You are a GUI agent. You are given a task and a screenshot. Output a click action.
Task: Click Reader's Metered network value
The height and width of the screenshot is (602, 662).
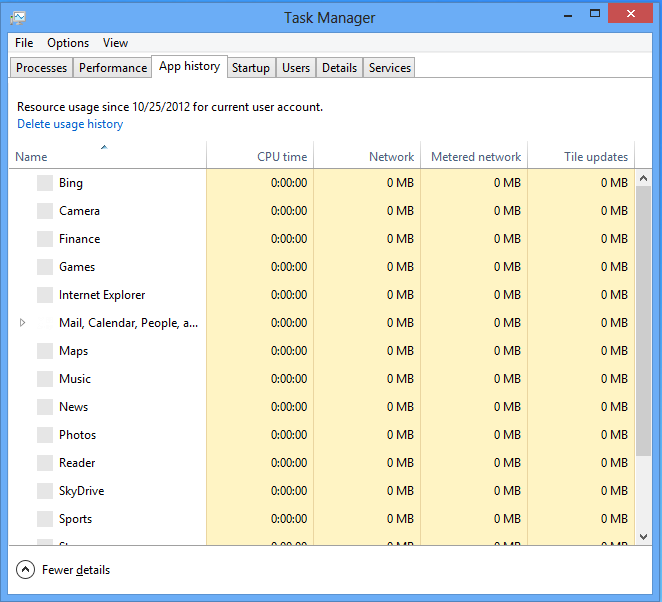tap(507, 463)
